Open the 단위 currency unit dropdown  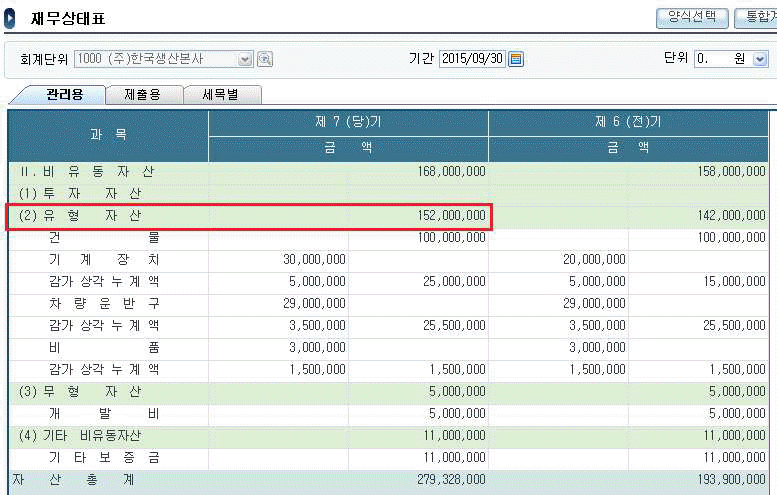point(759,59)
